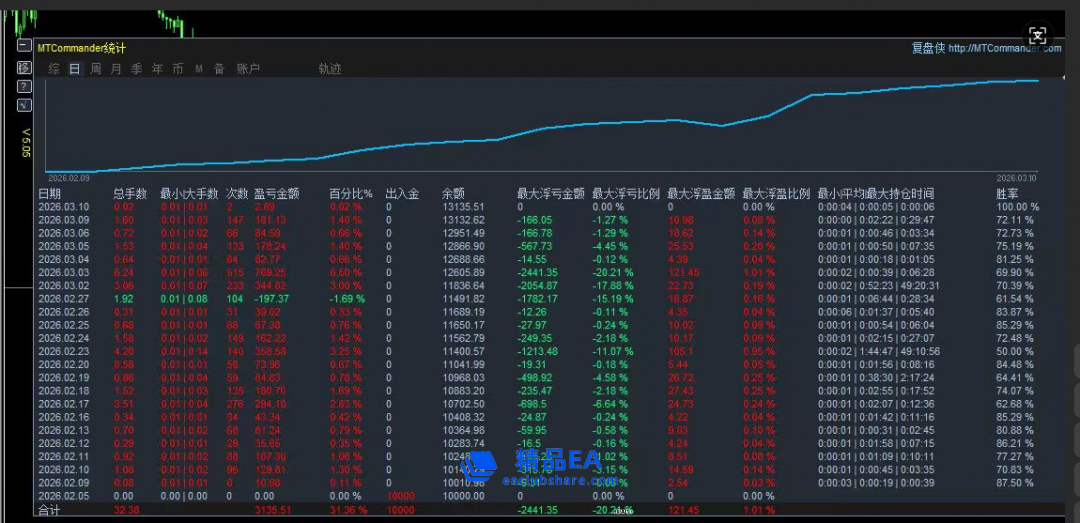Open the 币 (currency) tab
This screenshot has height=523, width=1080.
click(177, 69)
